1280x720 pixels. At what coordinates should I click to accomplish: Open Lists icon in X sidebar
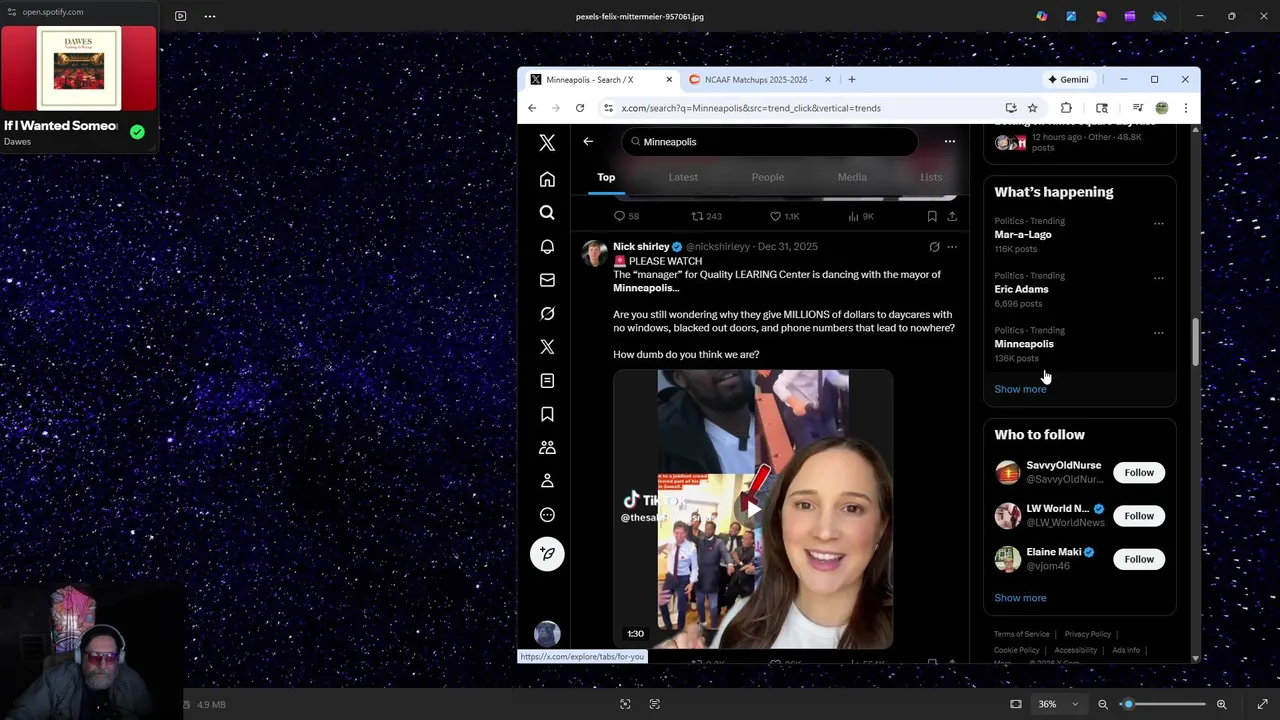(x=547, y=381)
